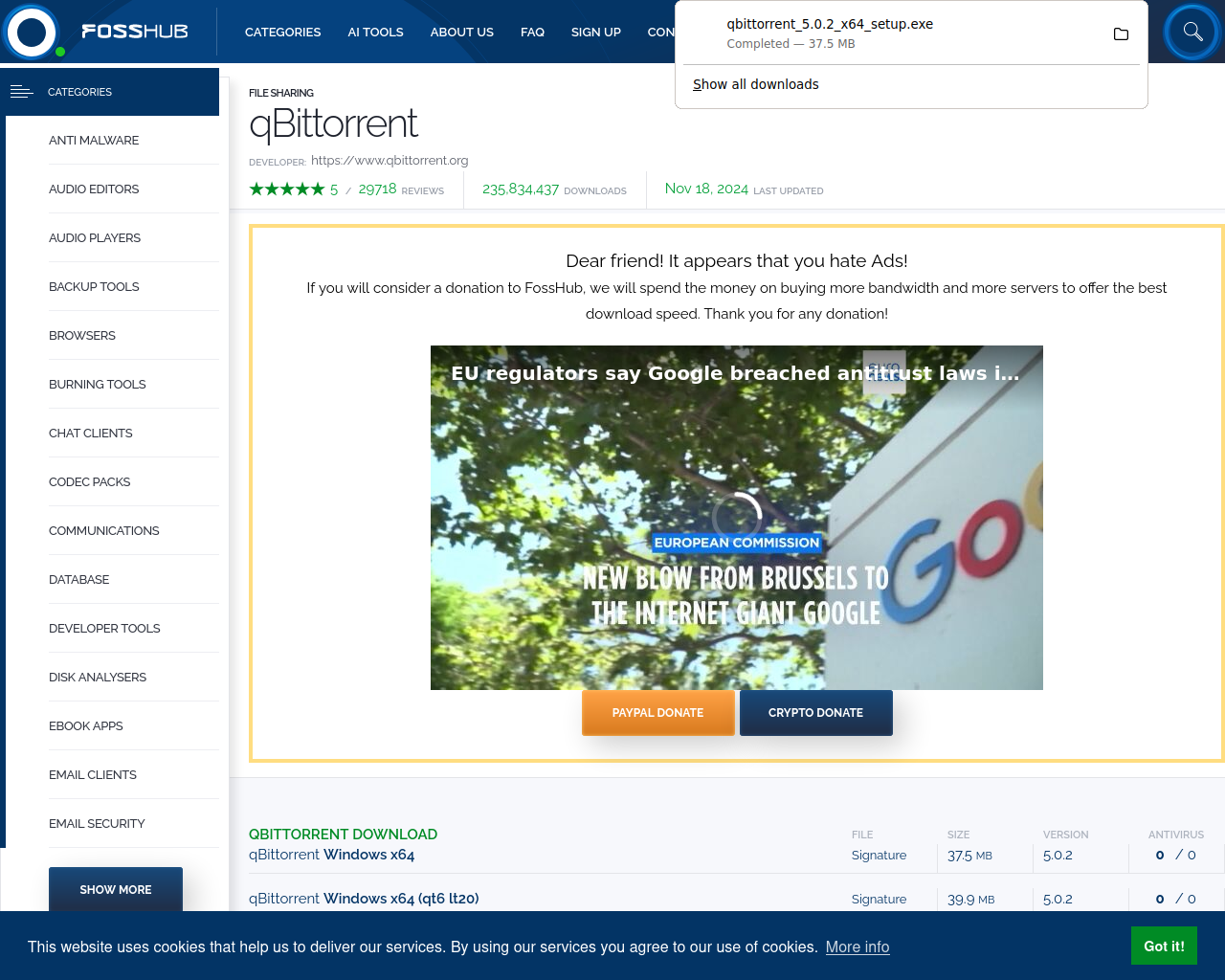Open CATEGORIES in top navigation
The image size is (1225, 980).
tap(282, 32)
